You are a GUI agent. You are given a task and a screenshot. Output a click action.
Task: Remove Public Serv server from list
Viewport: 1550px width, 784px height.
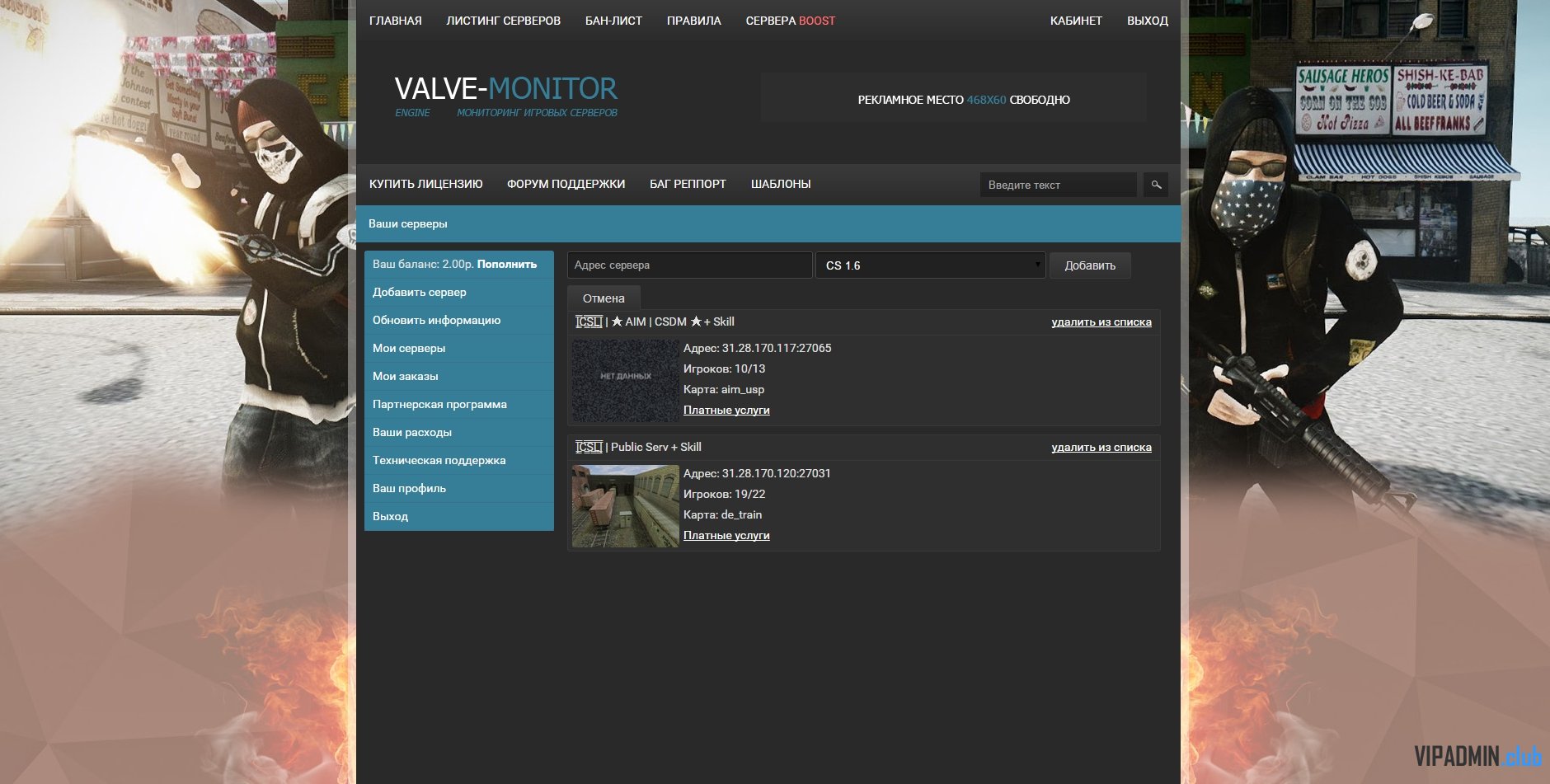[1101, 448]
